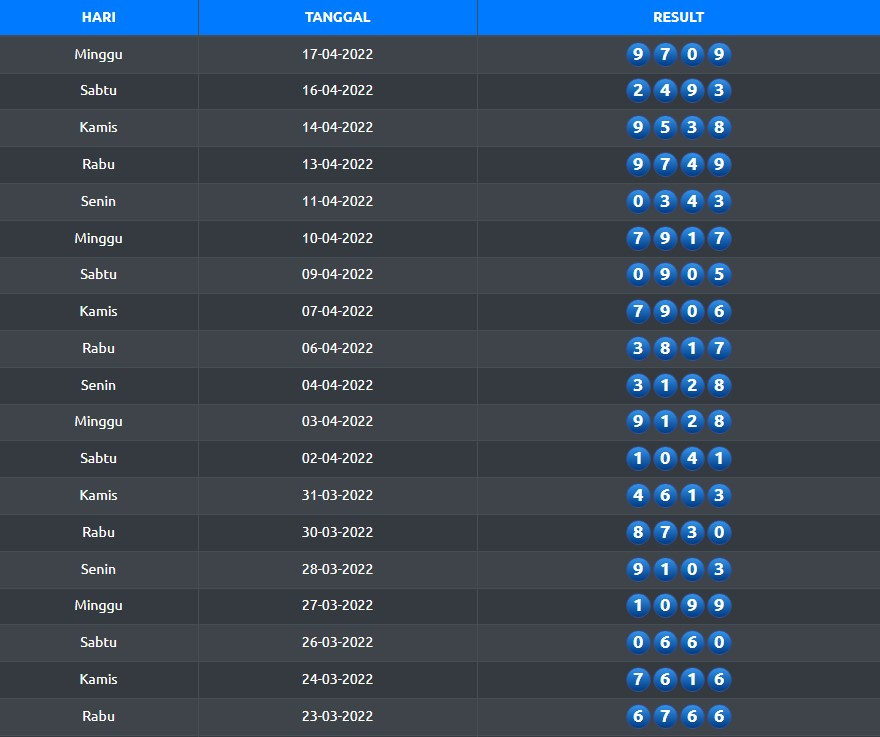Click the 6 ball in 31-03-2022 row

coord(665,496)
